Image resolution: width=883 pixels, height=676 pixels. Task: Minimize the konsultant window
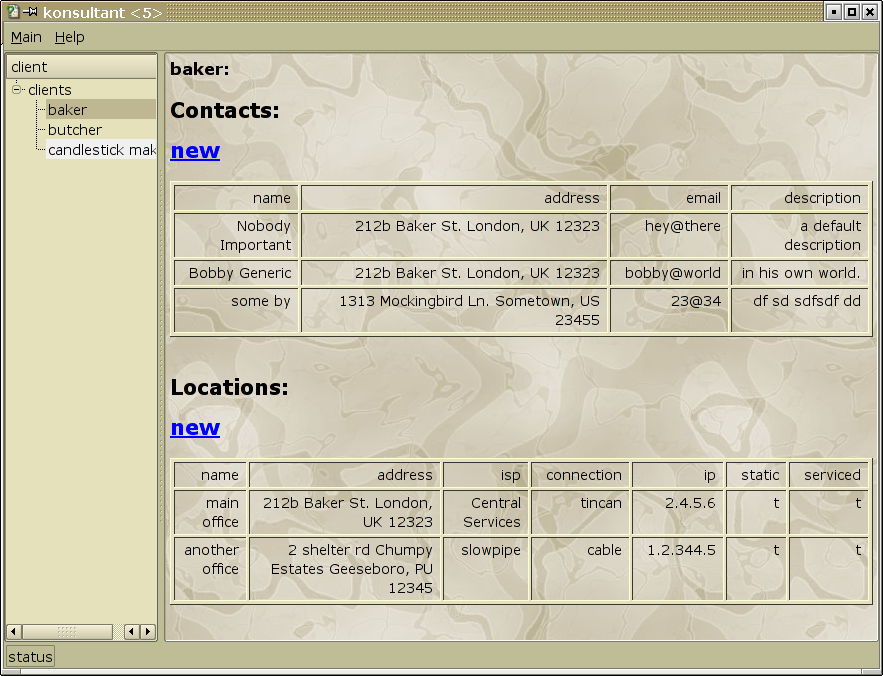[833, 11]
